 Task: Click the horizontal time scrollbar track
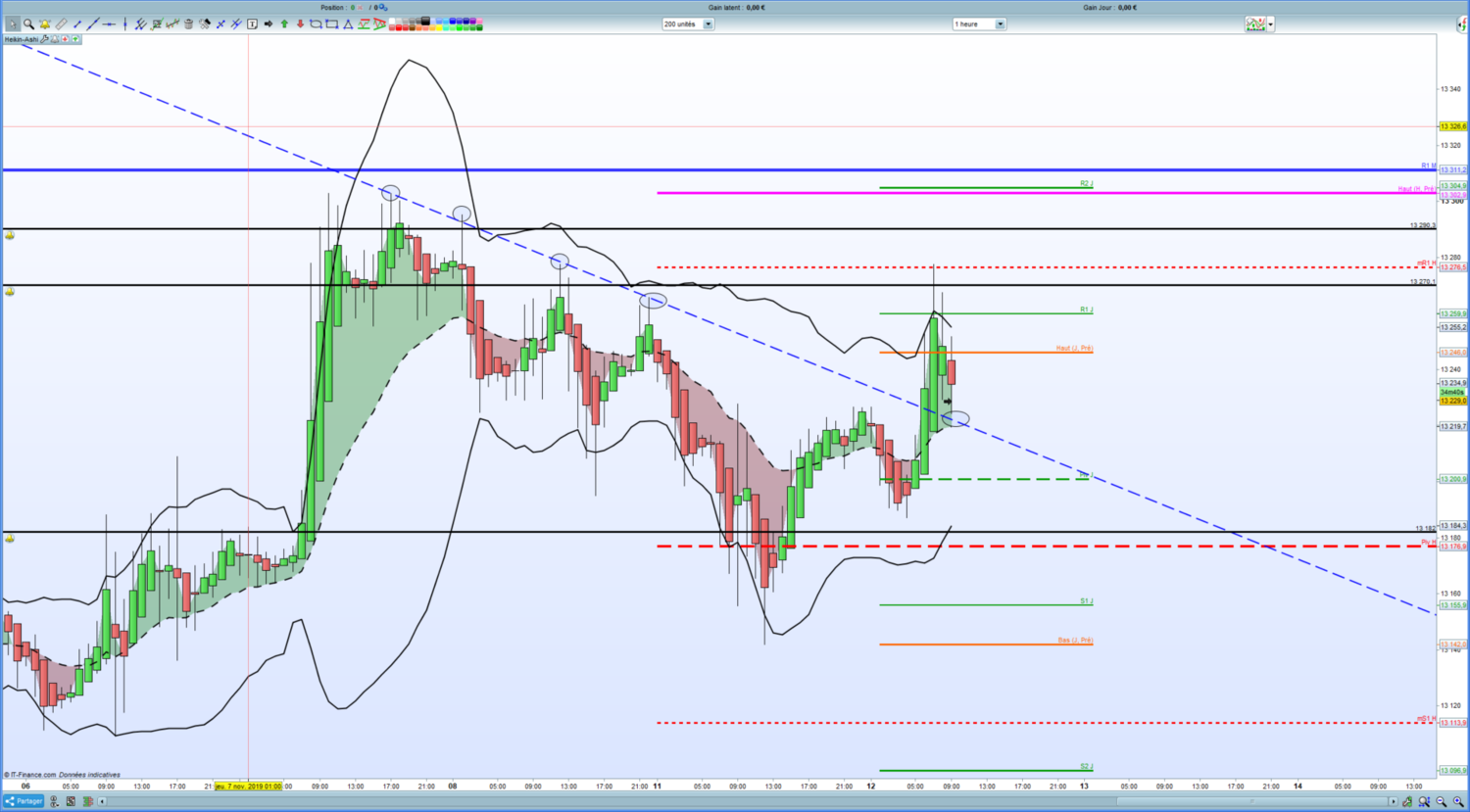(747, 801)
